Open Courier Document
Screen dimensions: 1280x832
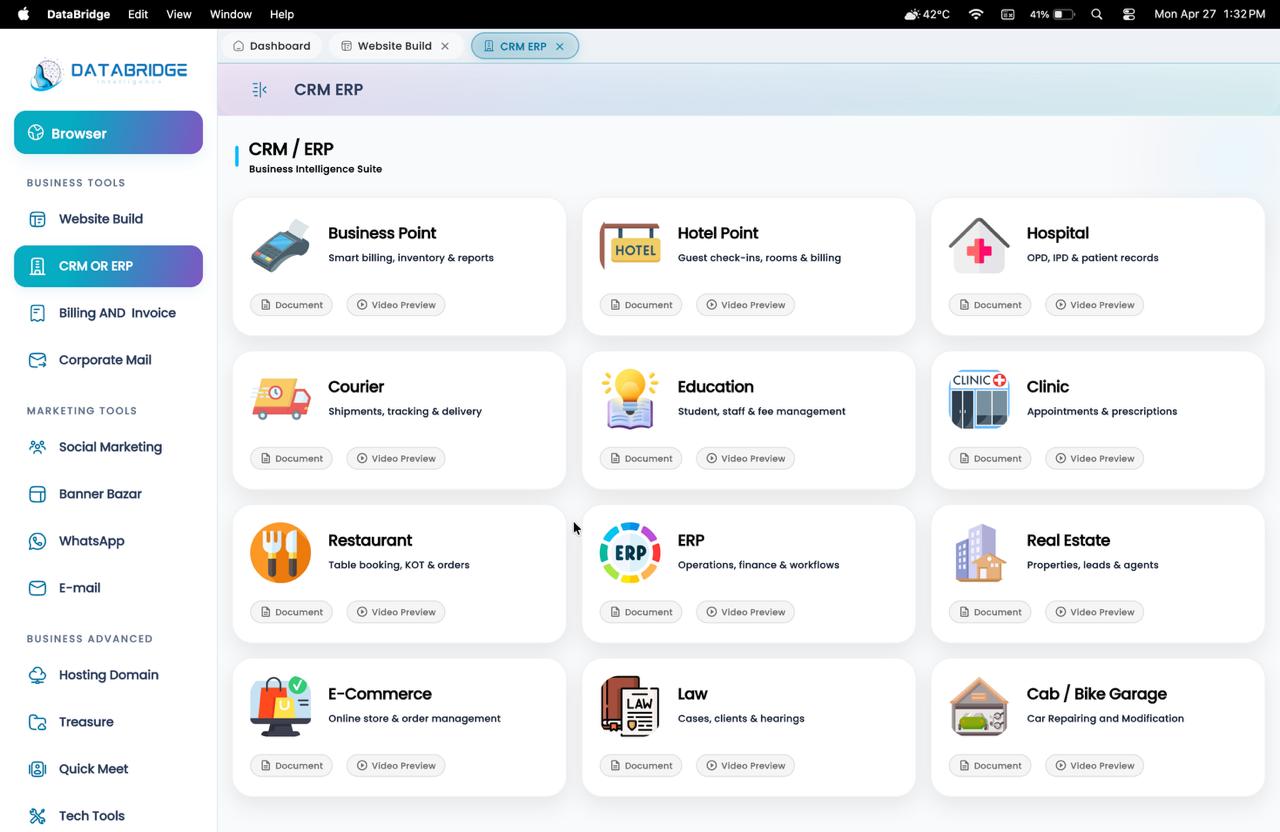coord(291,458)
